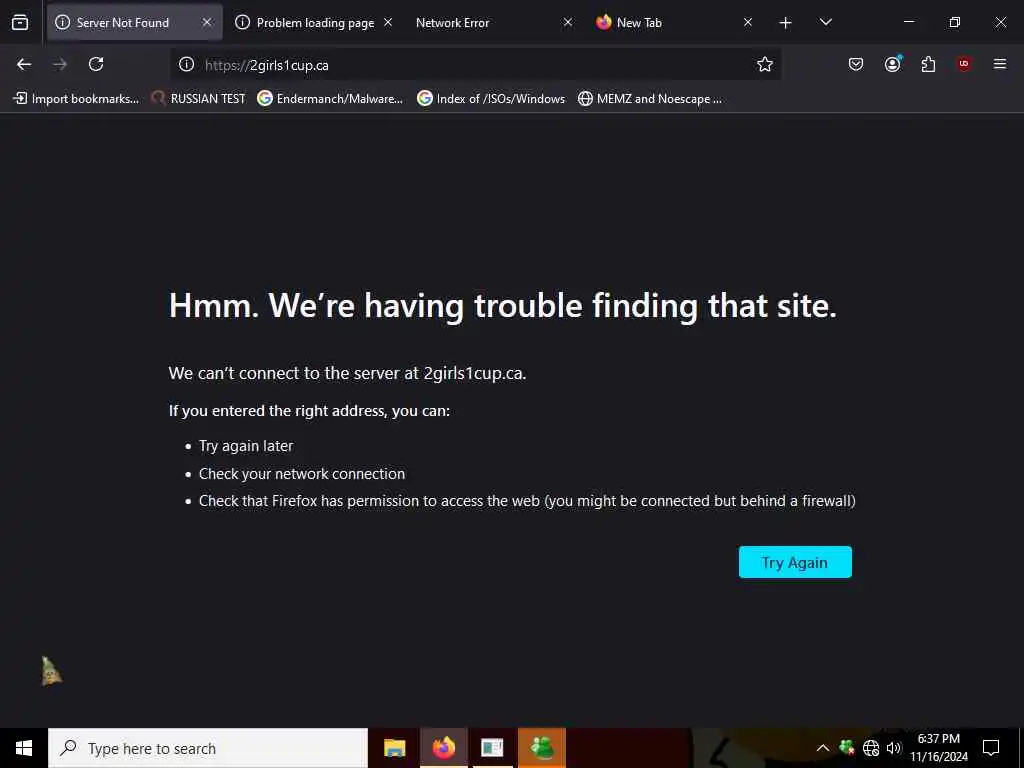Open the MEMZ and Noescape bookmark

(650, 99)
